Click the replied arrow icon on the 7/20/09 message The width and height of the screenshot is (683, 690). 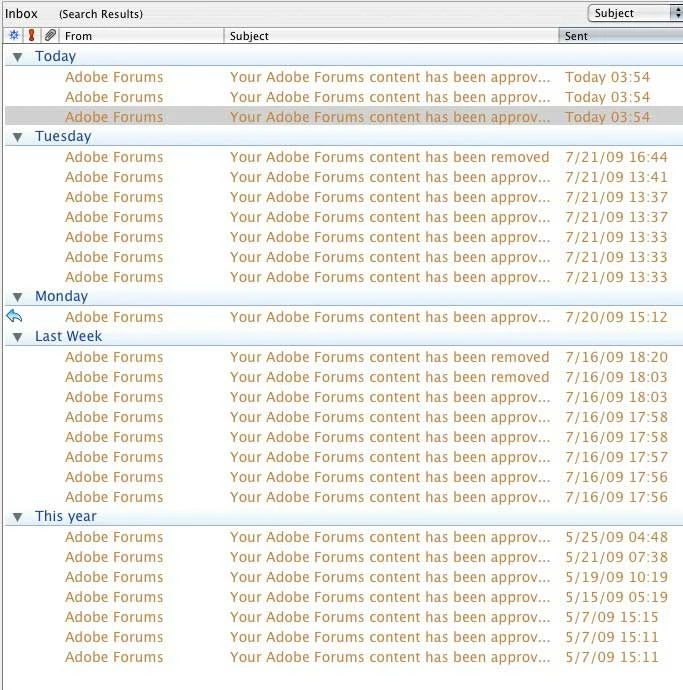click(x=14, y=316)
